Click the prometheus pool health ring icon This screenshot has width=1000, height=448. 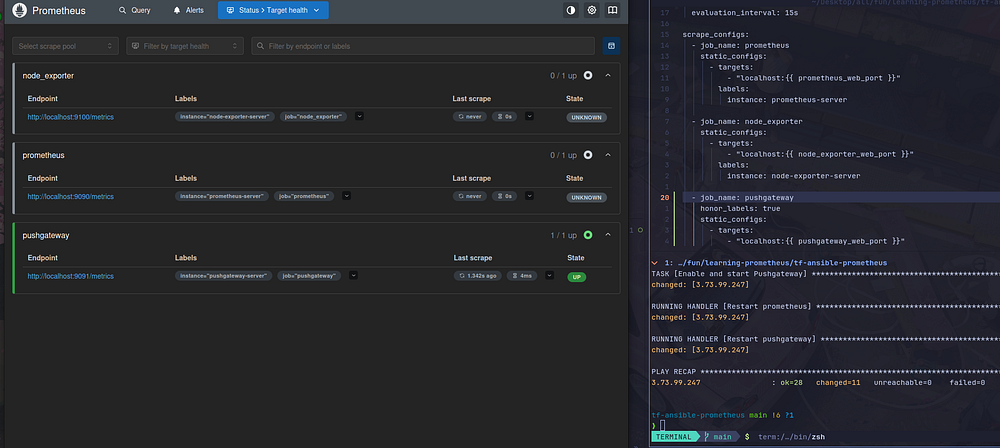pyautogui.click(x=588, y=155)
